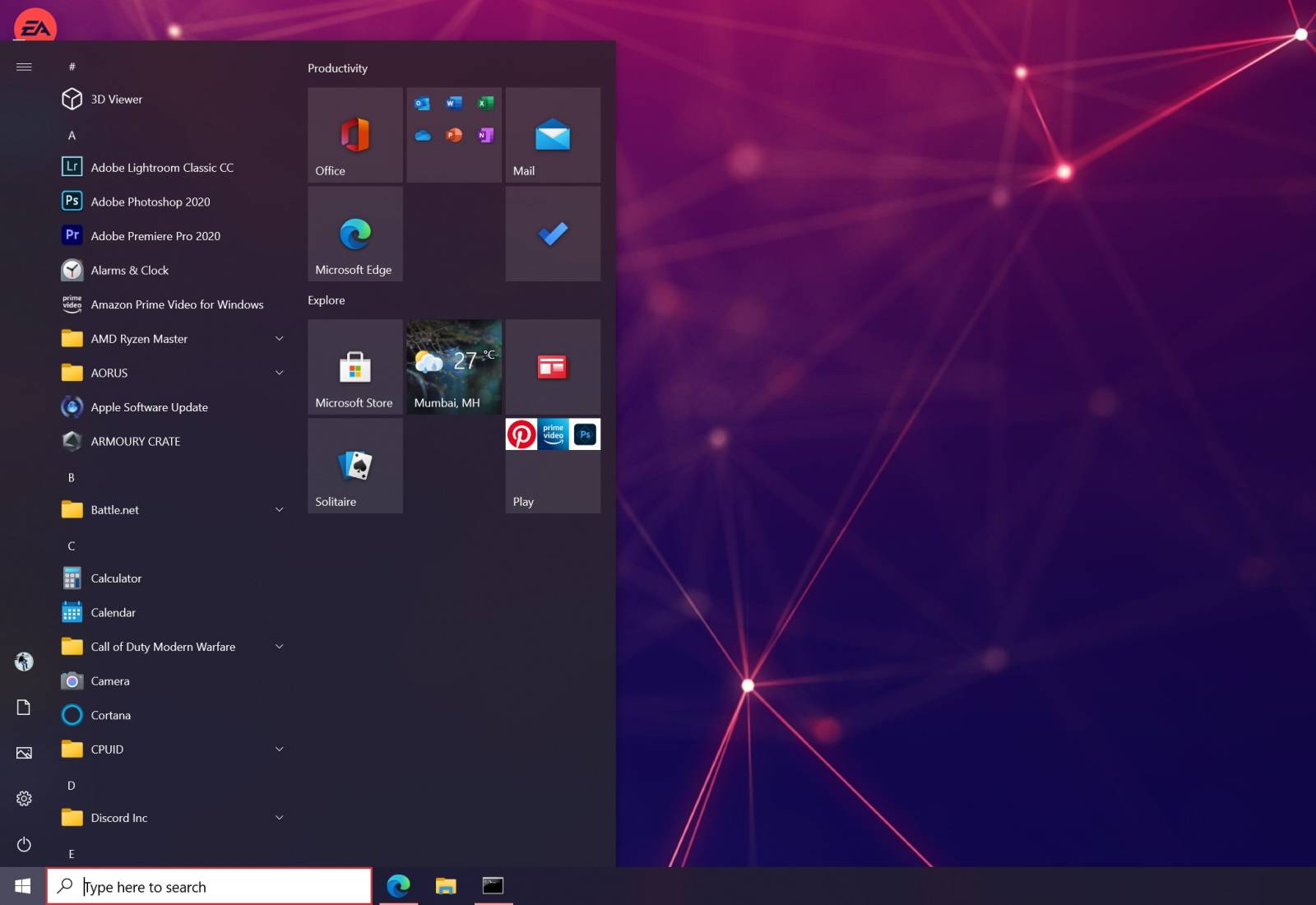
Task: Open Microsoft Edge from the taskbar
Action: tap(399, 886)
